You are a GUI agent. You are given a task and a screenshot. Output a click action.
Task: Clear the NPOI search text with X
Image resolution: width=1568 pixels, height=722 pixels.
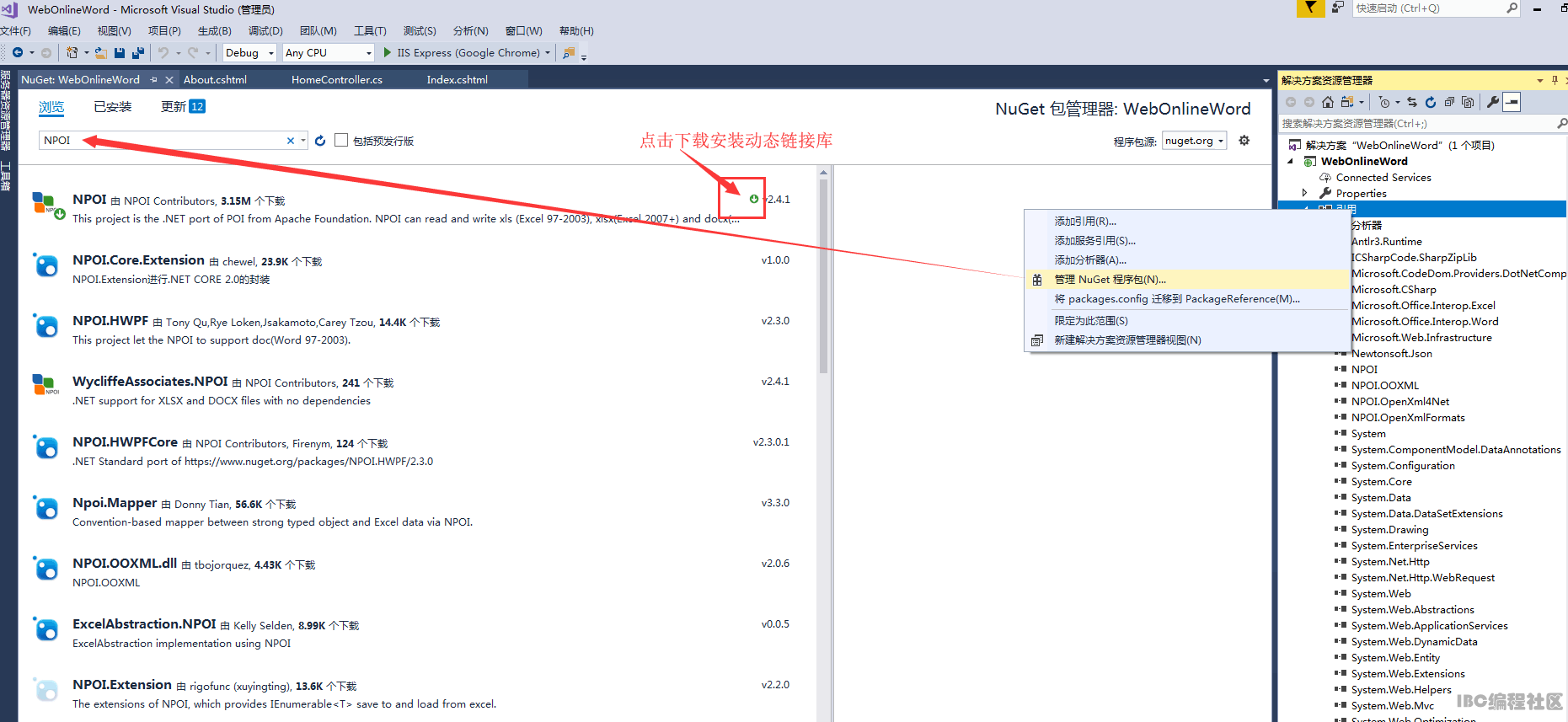(x=291, y=141)
